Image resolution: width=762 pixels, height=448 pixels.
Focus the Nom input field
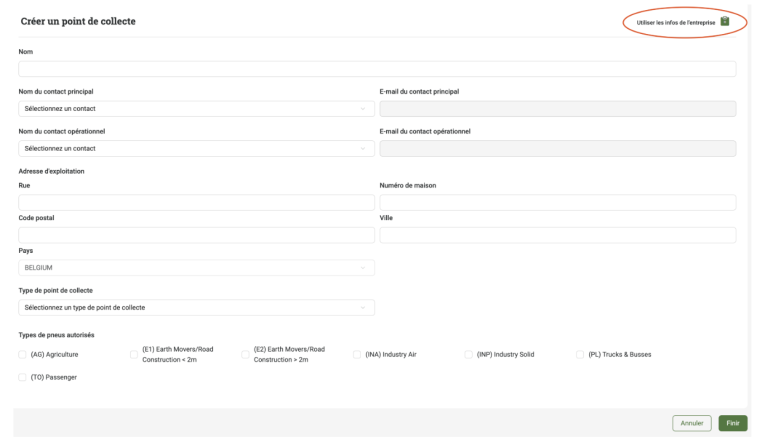pyautogui.click(x=377, y=69)
